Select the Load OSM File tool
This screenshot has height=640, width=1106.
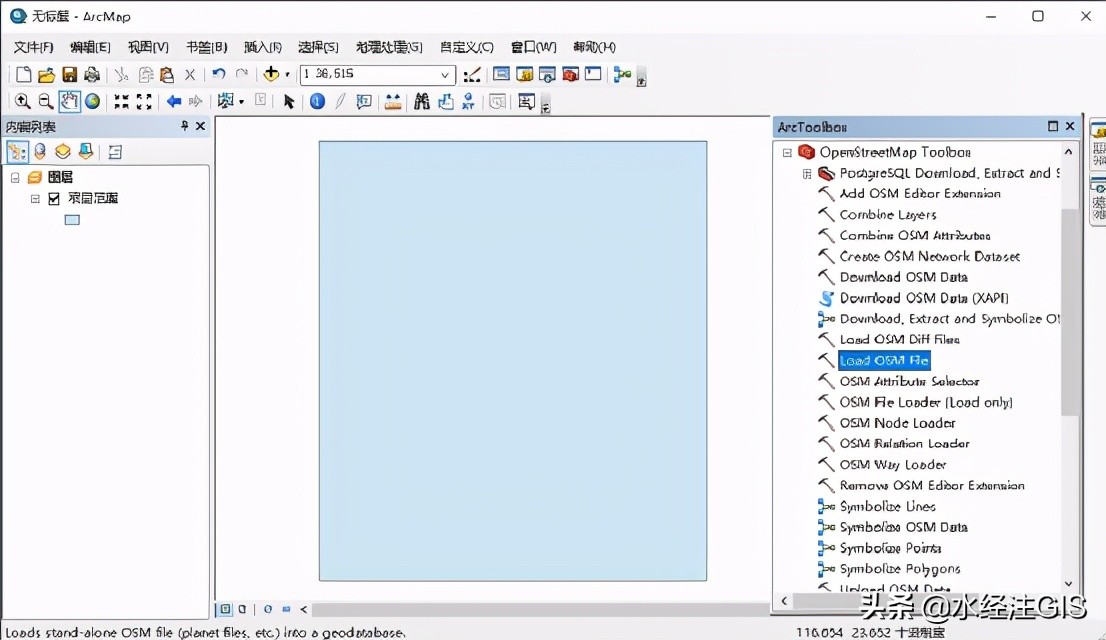point(884,361)
